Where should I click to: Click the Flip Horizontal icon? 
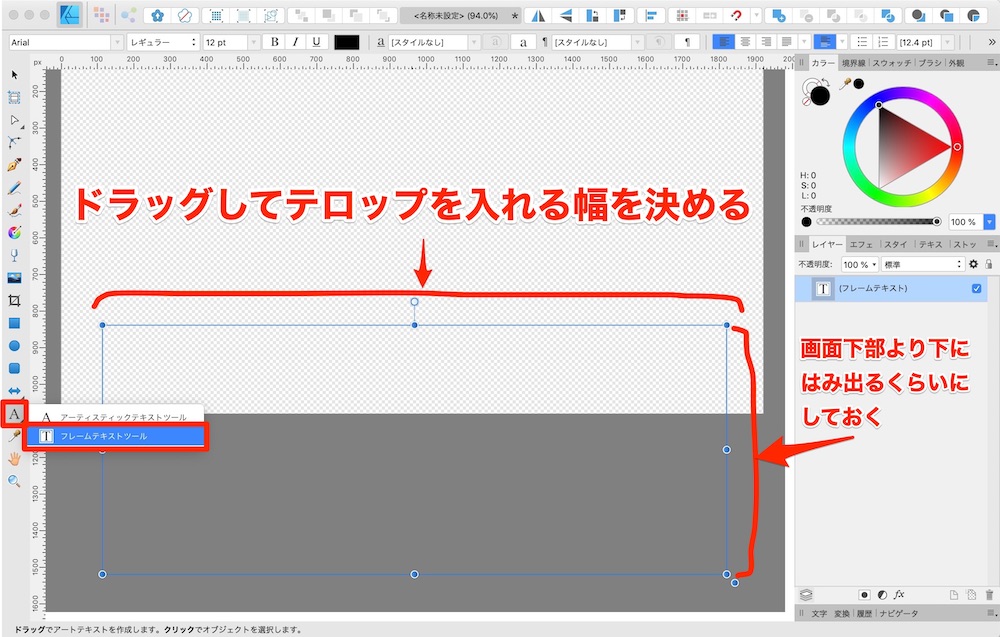pos(539,15)
